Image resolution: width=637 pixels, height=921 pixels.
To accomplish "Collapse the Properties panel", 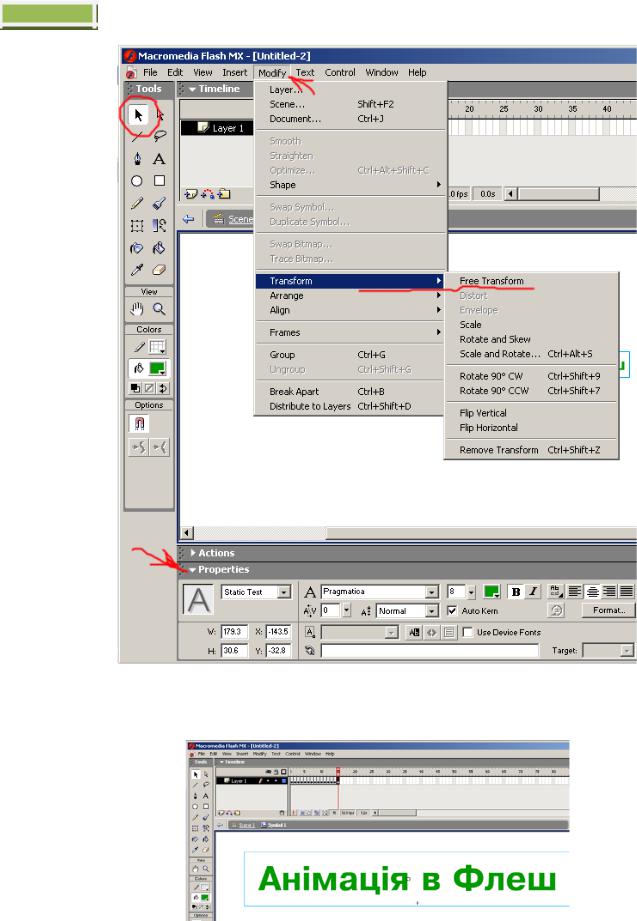I will (x=192, y=570).
